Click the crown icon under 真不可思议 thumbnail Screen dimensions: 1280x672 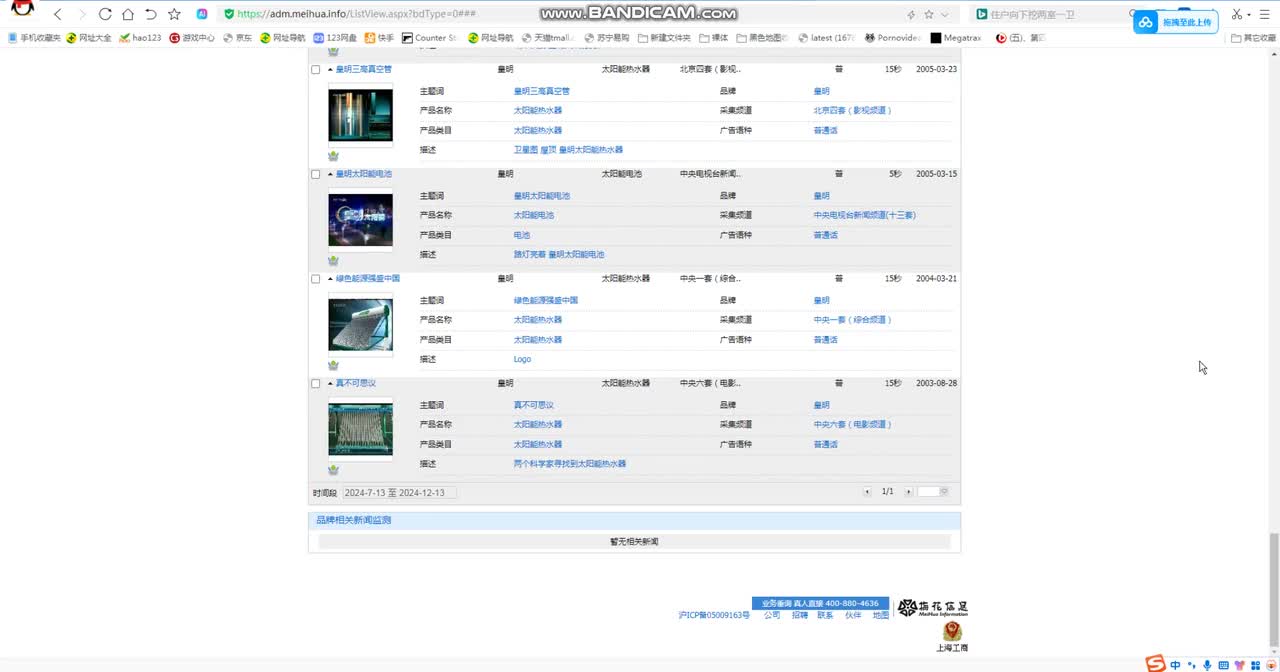pyautogui.click(x=333, y=470)
